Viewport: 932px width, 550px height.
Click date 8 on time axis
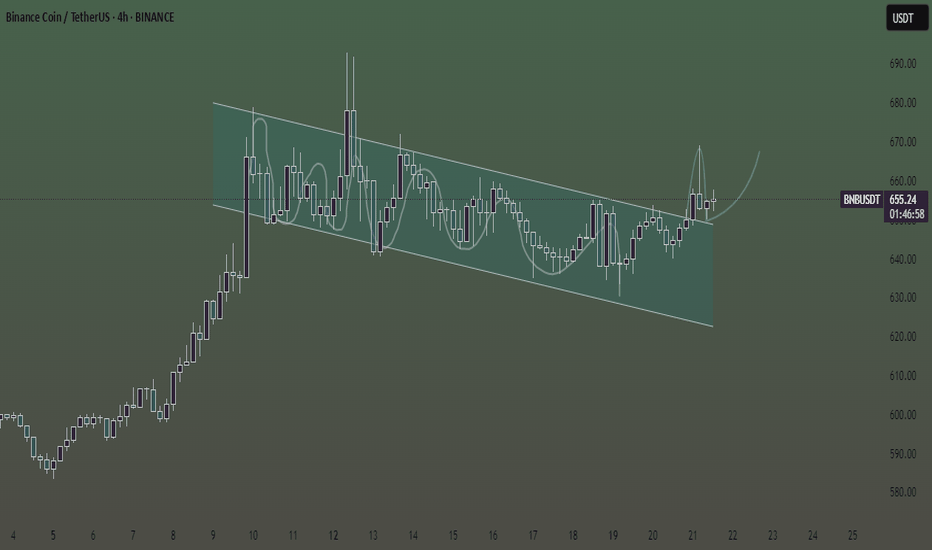click(x=173, y=536)
